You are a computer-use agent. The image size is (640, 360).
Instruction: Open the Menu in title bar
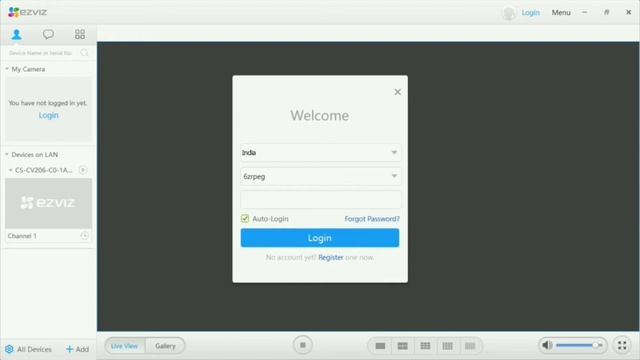coord(561,13)
